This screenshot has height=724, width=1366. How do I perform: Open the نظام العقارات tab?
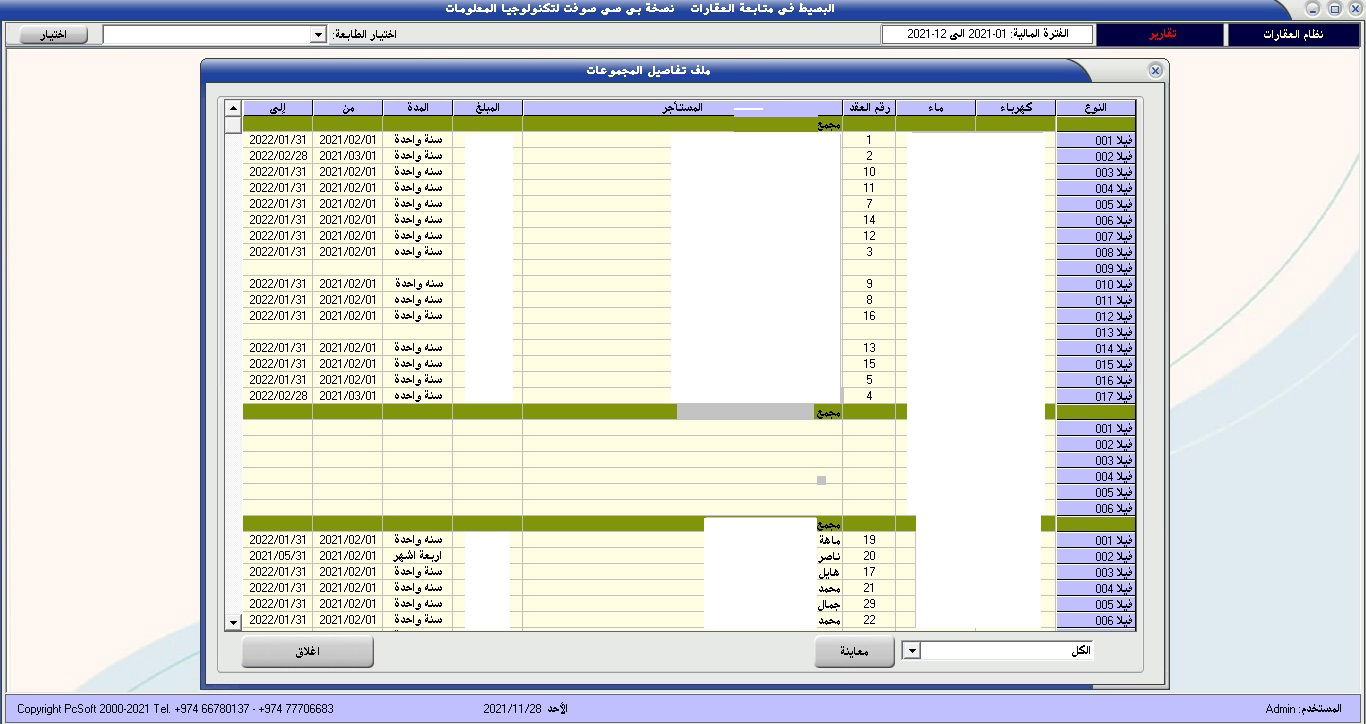pos(1293,35)
